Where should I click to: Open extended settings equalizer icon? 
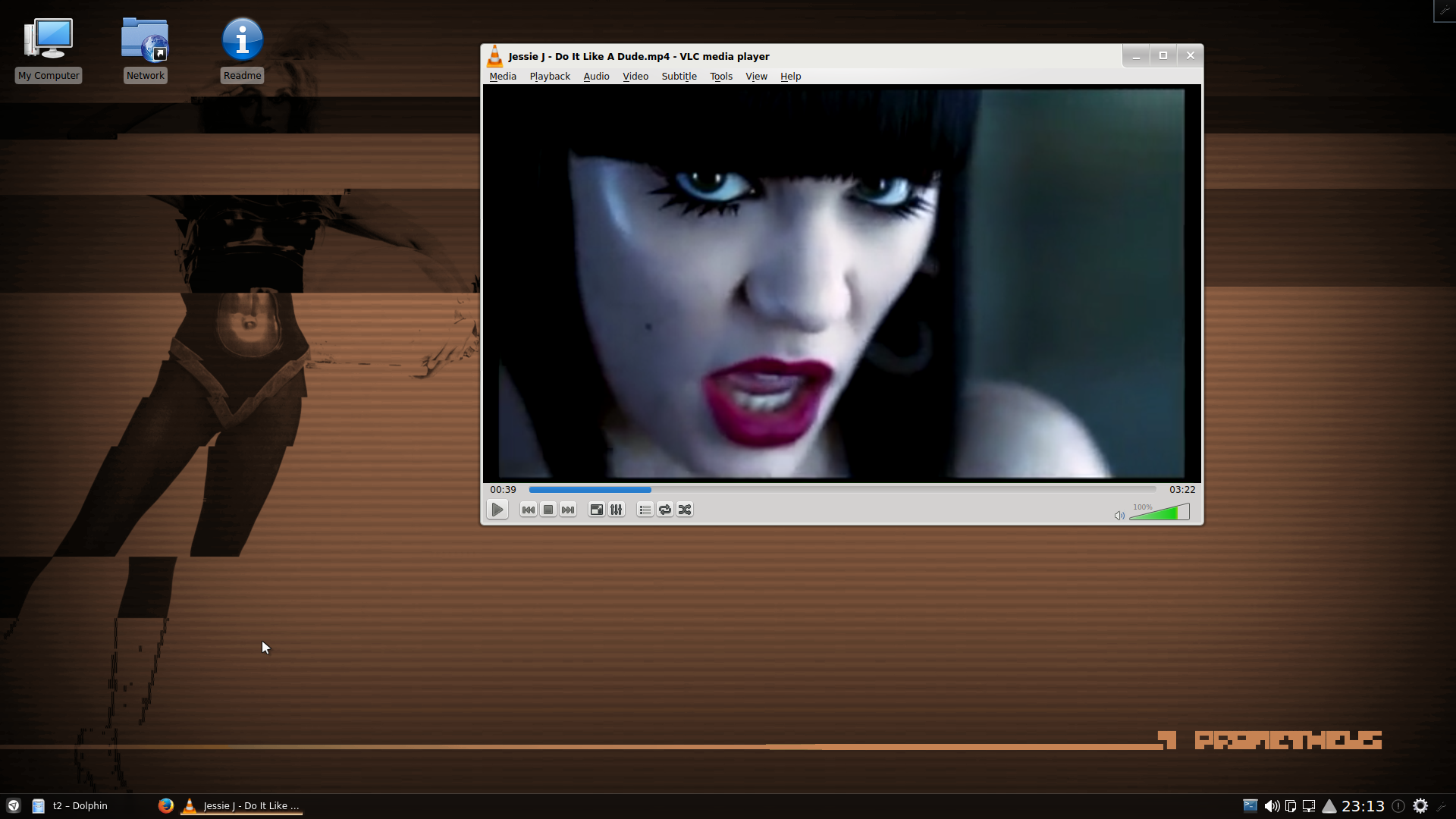click(x=617, y=510)
